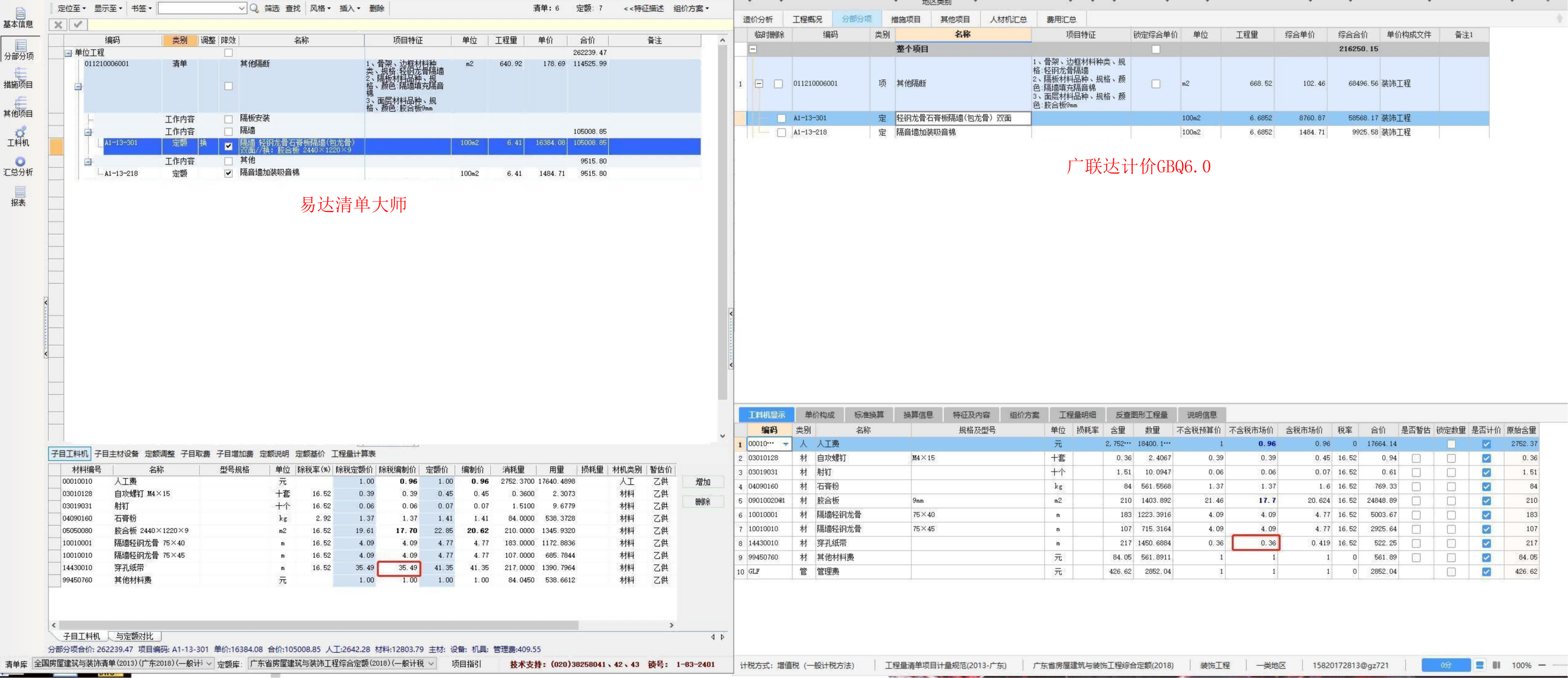Click the view layout icon next to 0分
This screenshot has width=1568, height=678.
(1480, 665)
